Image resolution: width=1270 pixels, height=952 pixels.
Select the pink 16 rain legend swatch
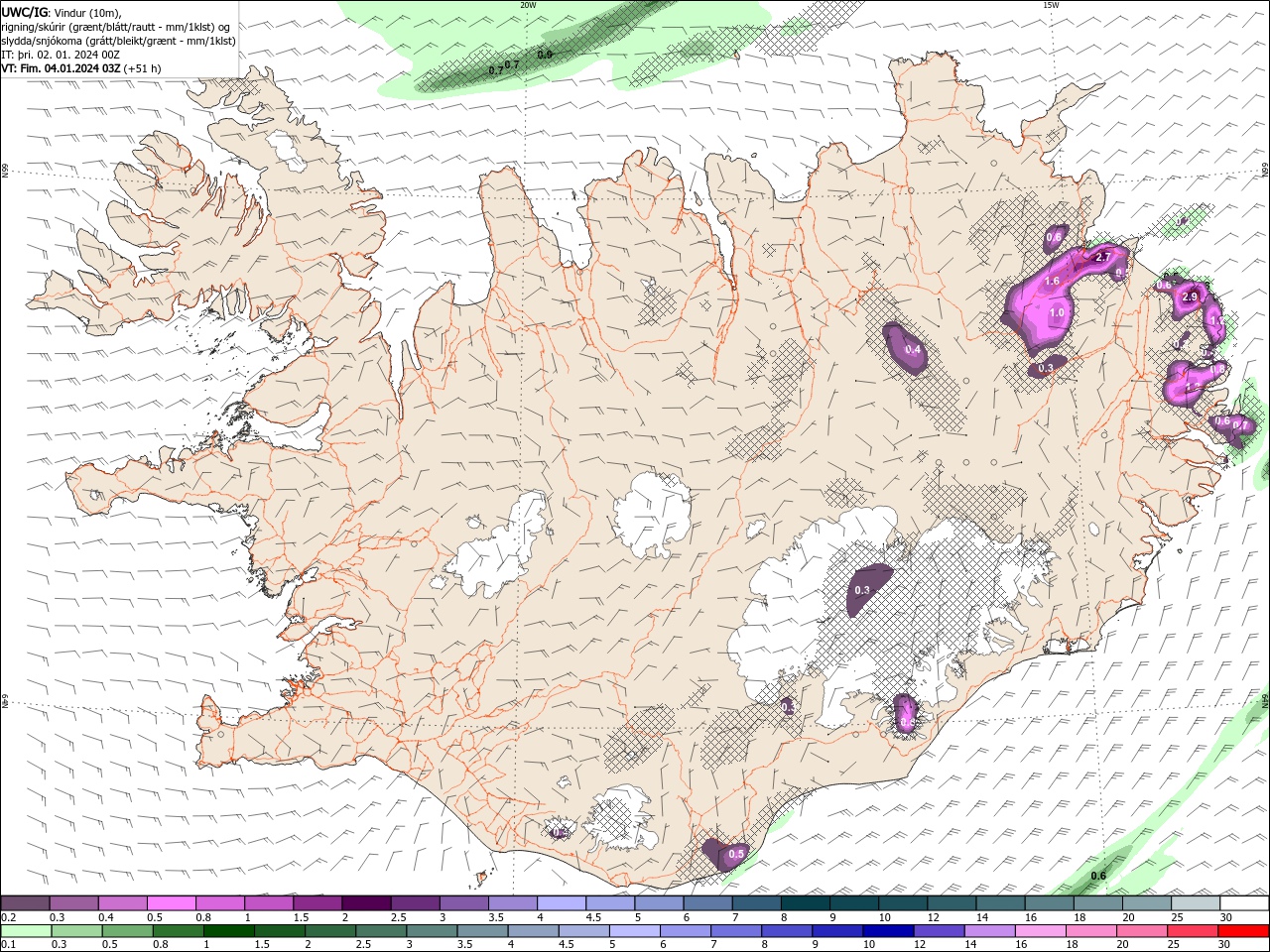[1040, 931]
